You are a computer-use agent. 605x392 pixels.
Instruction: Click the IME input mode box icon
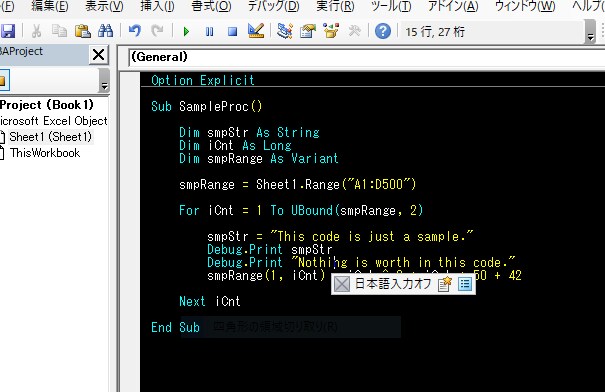(342, 284)
